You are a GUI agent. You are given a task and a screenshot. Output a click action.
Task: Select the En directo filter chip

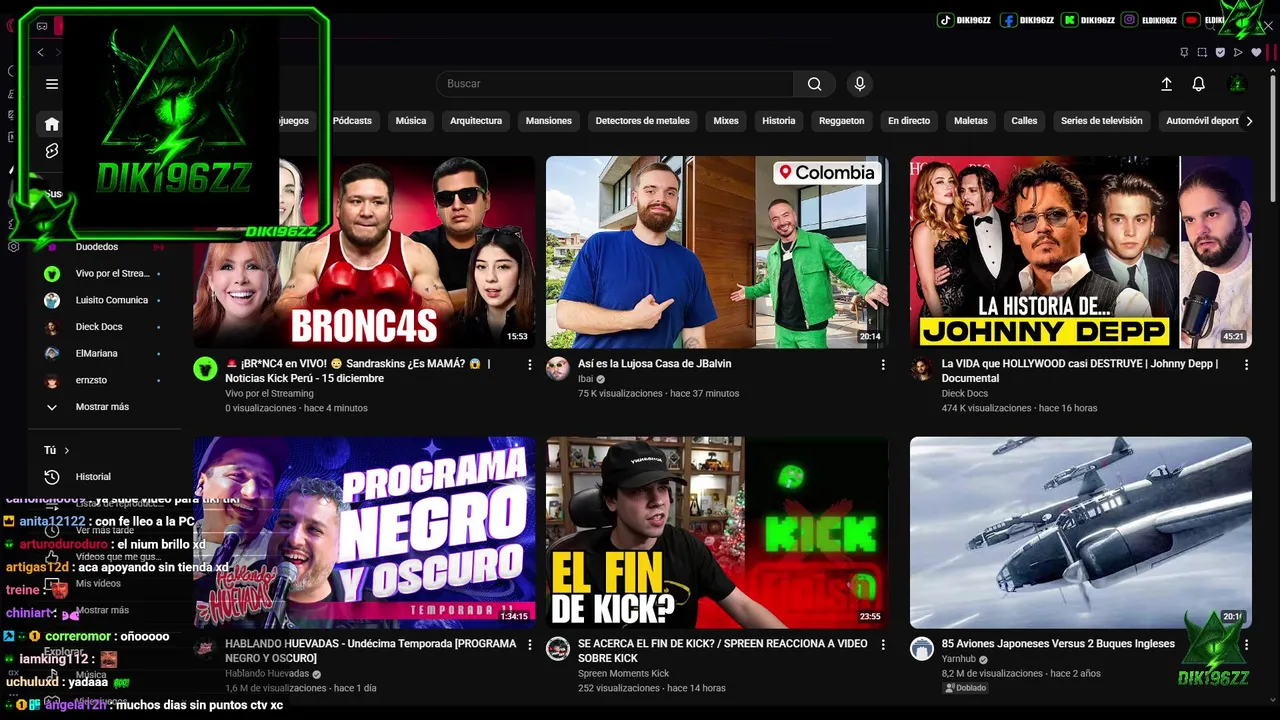909,121
